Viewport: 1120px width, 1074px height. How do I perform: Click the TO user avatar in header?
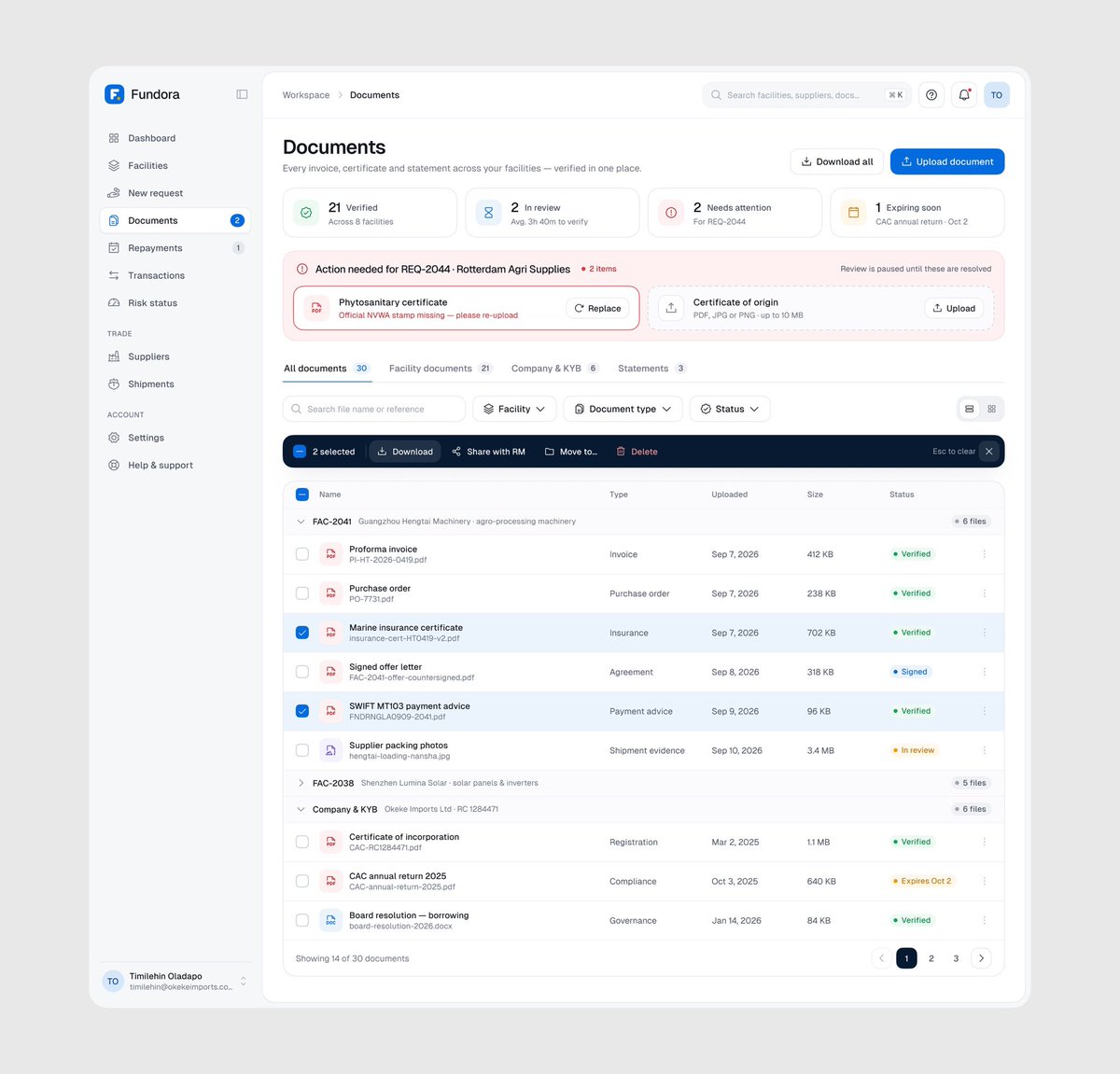[x=997, y=95]
